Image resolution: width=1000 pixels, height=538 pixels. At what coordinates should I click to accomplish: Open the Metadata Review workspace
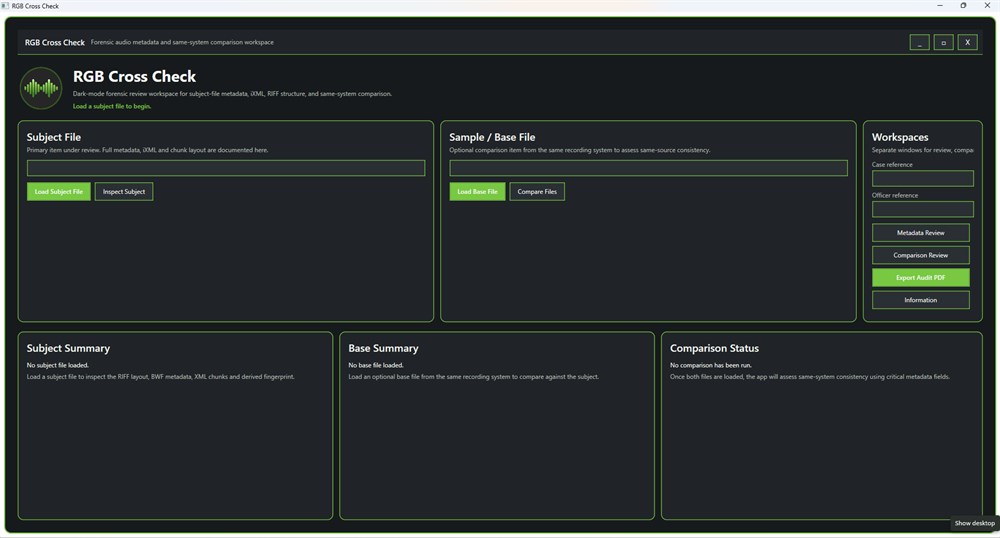920,233
